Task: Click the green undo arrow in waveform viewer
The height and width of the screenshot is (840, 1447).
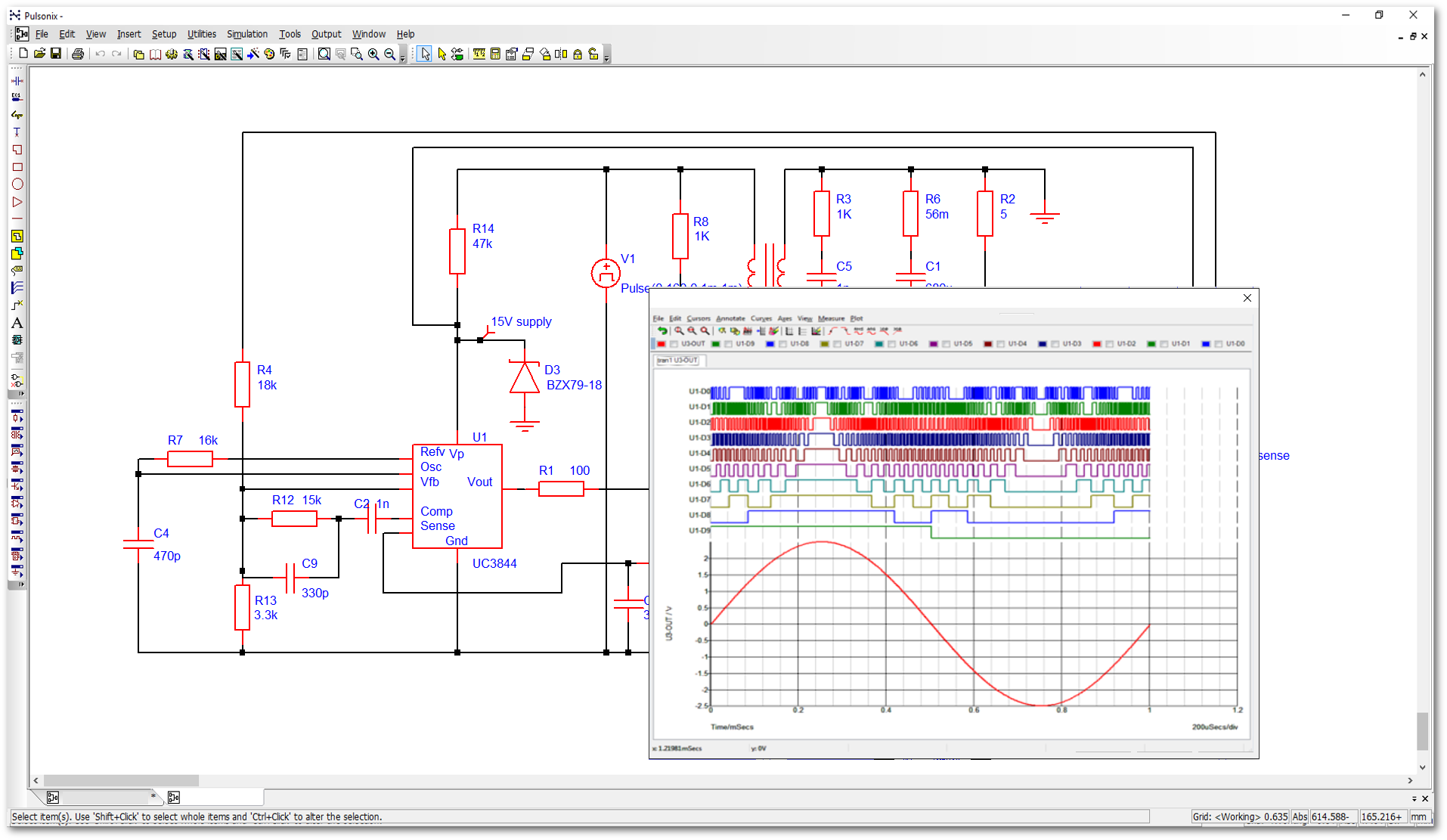Action: pos(663,330)
